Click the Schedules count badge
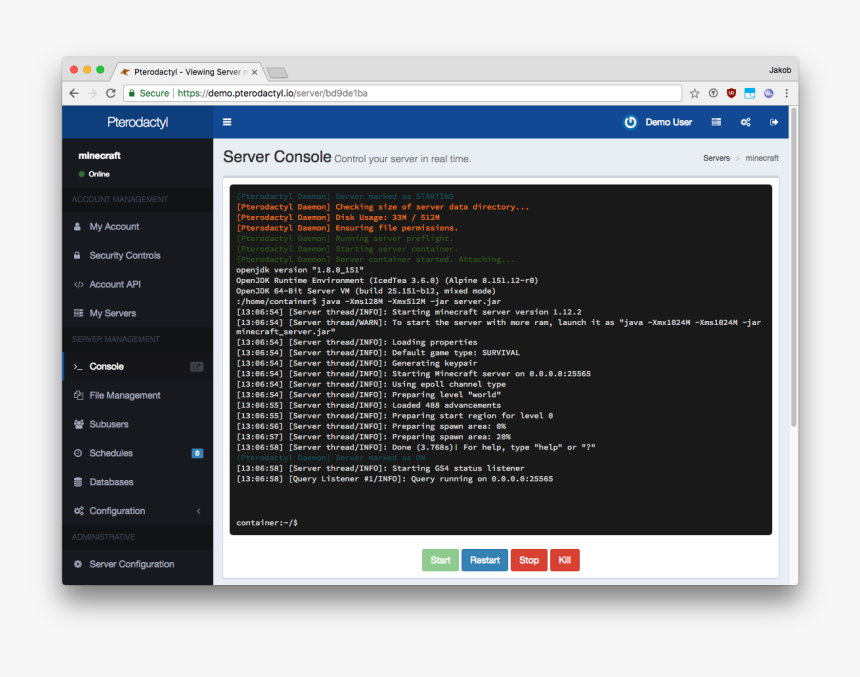The image size is (860, 677). tap(197, 453)
